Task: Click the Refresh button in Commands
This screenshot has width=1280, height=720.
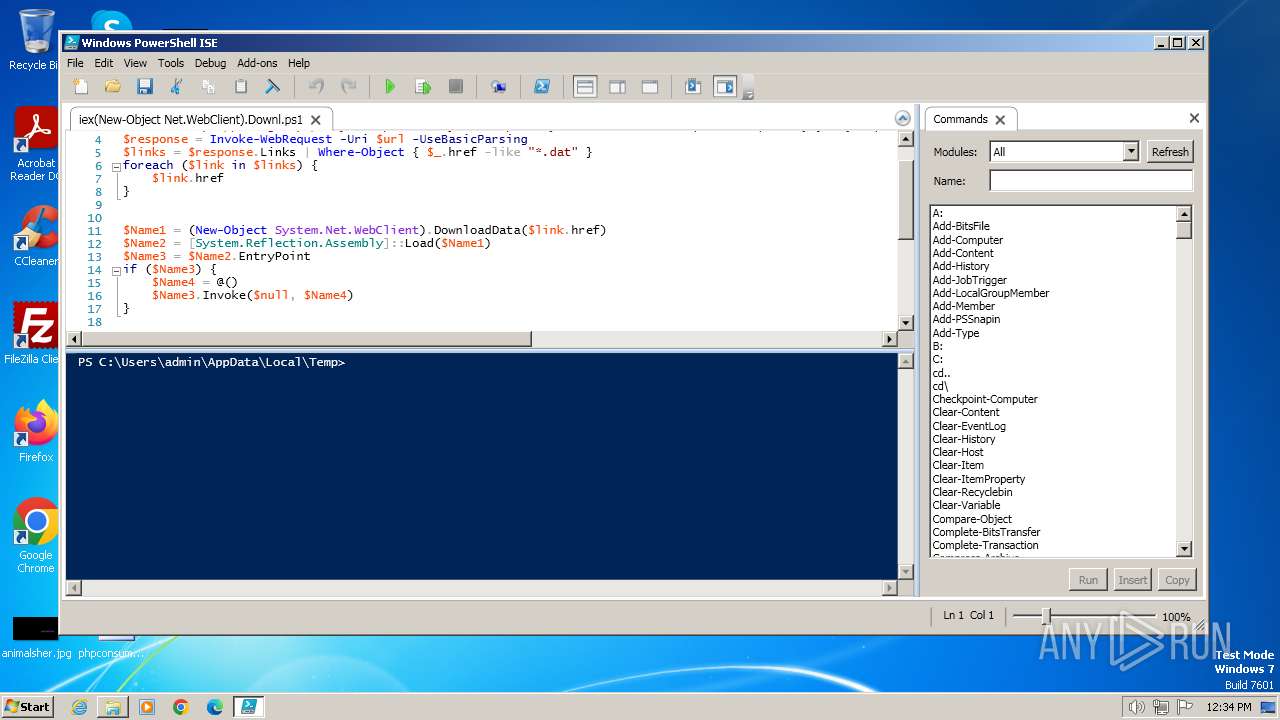Action: coord(1170,152)
